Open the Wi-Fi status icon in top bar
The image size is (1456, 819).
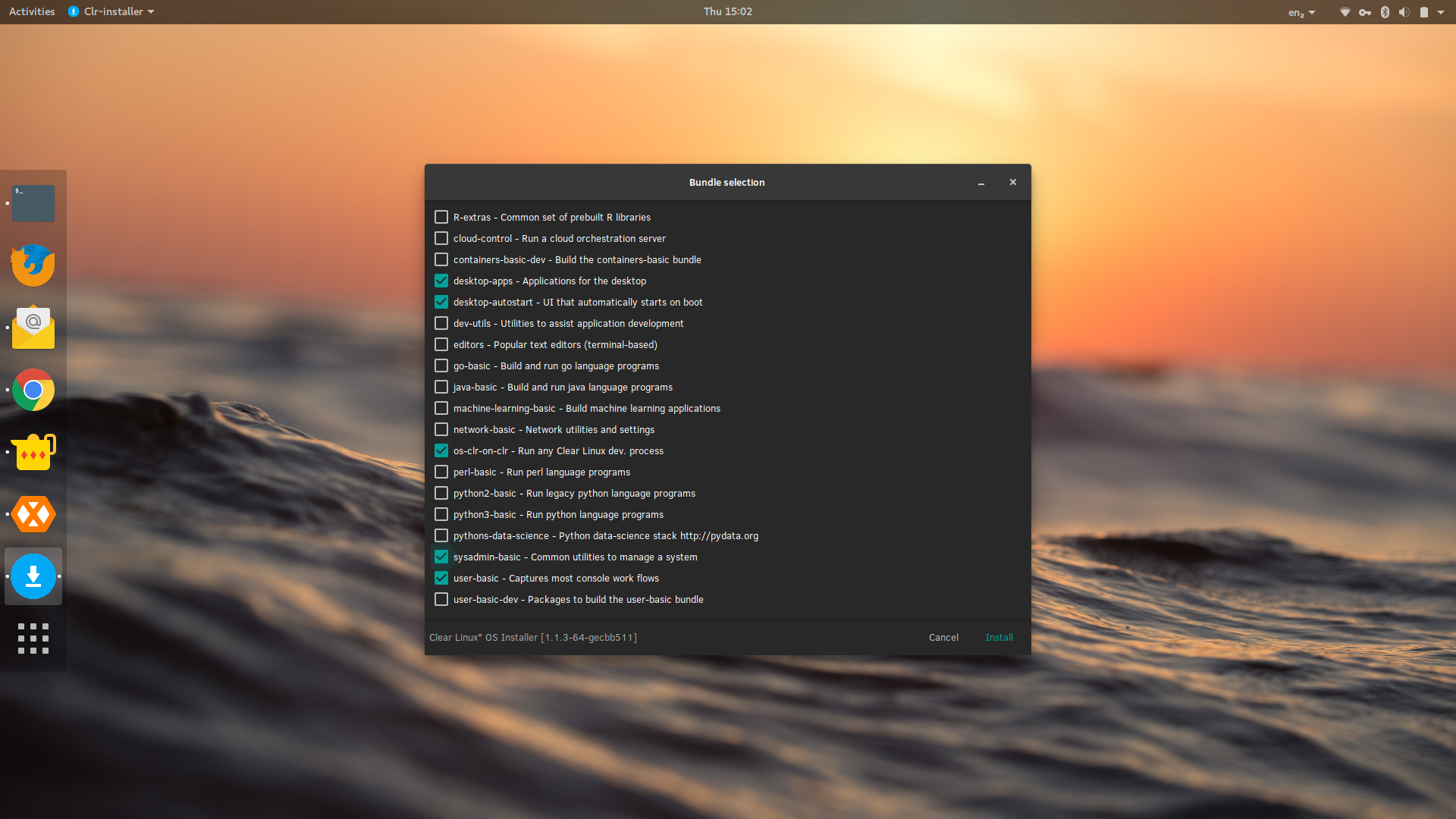click(1345, 12)
